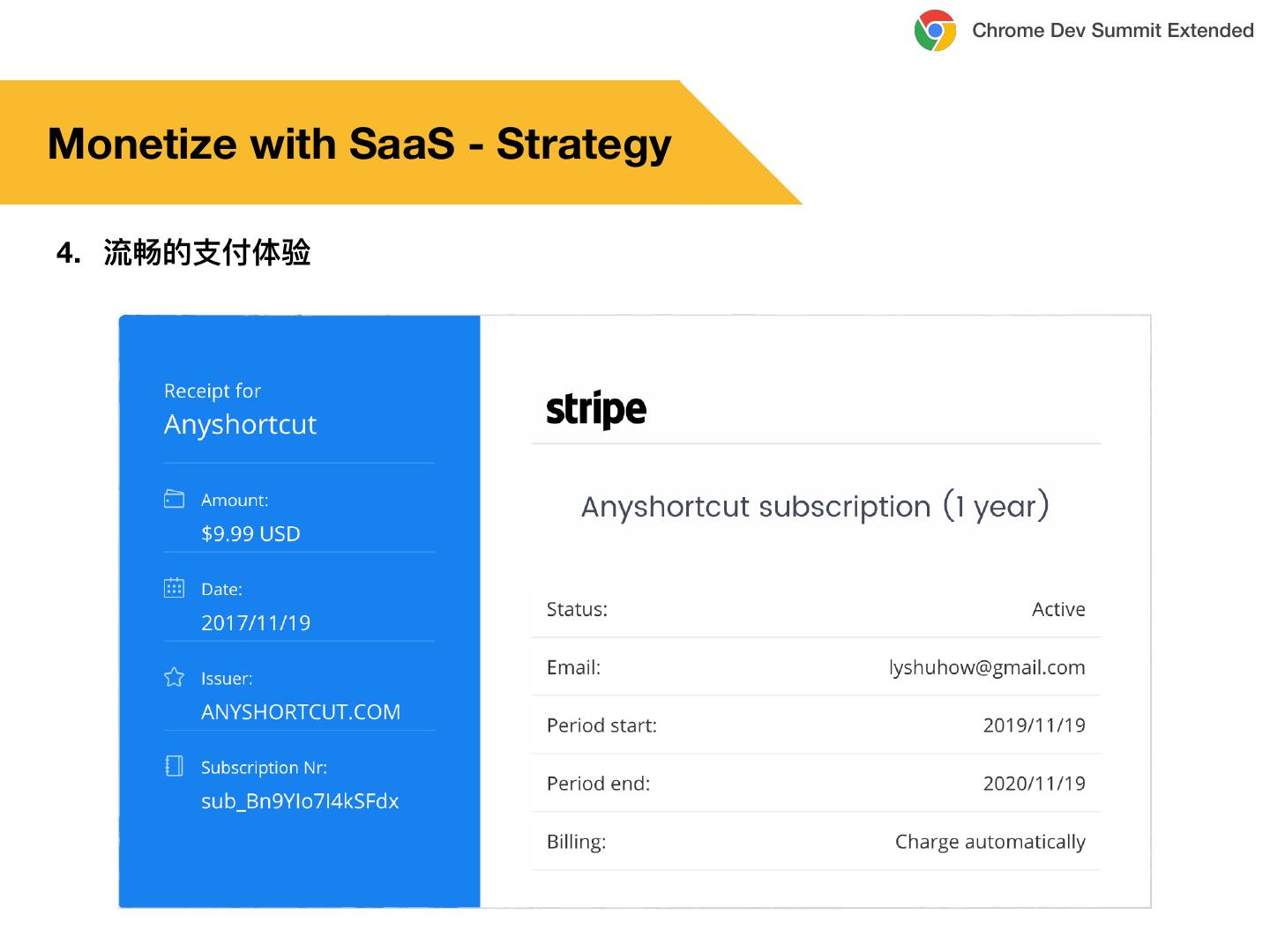Click the Chinese bullet point 流畅的支付体验
This screenshot has width=1270, height=952.
207,253
